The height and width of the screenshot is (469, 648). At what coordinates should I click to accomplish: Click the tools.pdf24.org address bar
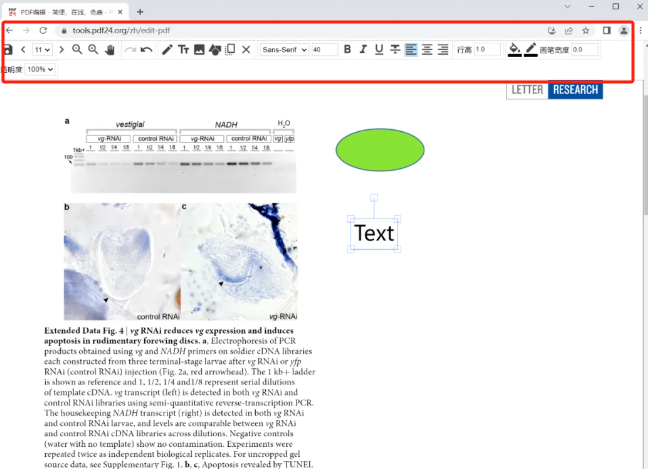pyautogui.click(x=304, y=31)
